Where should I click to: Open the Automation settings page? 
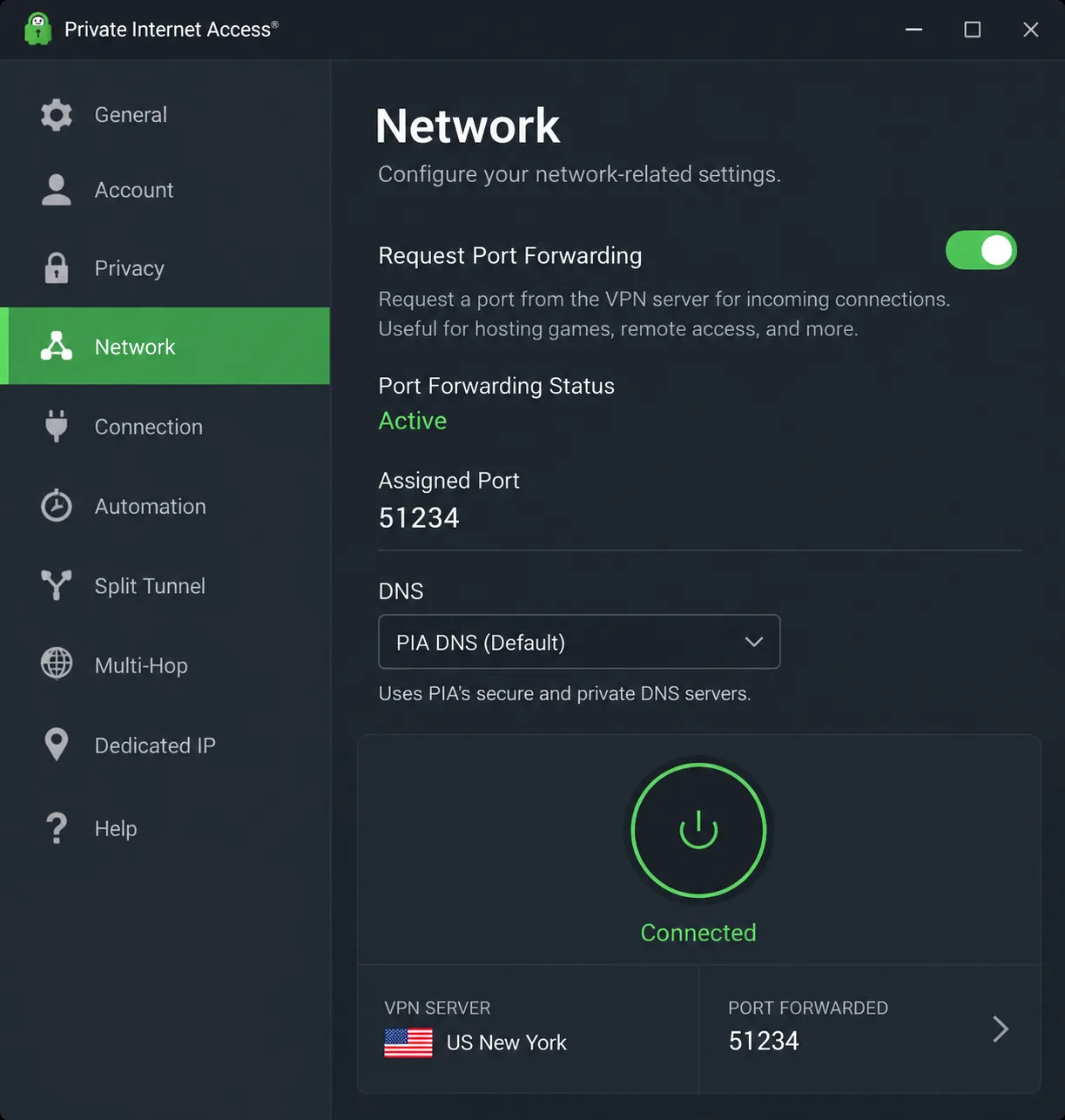click(165, 506)
